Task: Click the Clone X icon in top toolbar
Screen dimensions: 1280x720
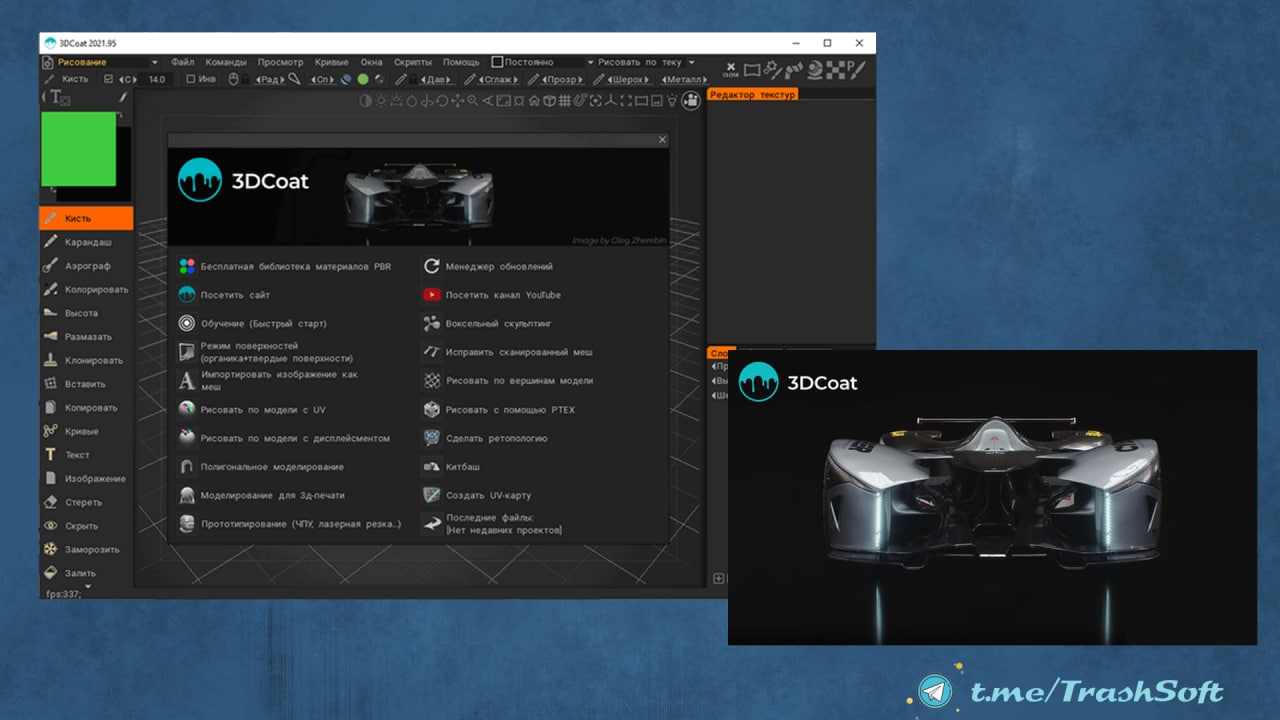Action: click(730, 70)
